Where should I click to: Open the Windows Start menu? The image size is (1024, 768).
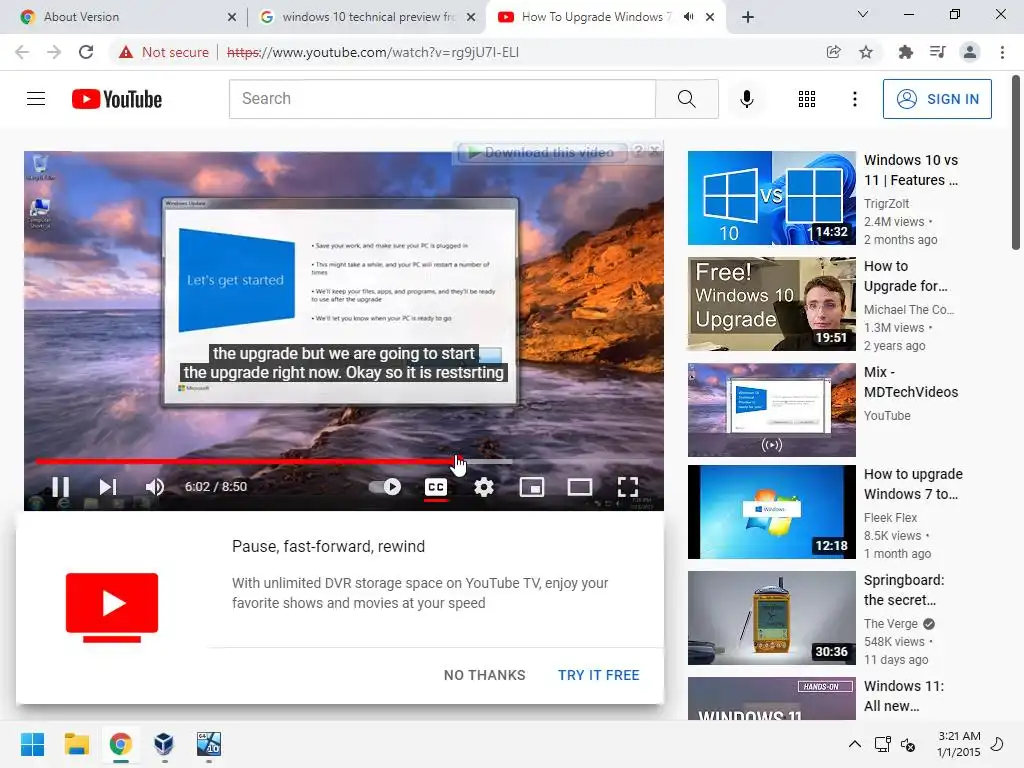point(32,744)
